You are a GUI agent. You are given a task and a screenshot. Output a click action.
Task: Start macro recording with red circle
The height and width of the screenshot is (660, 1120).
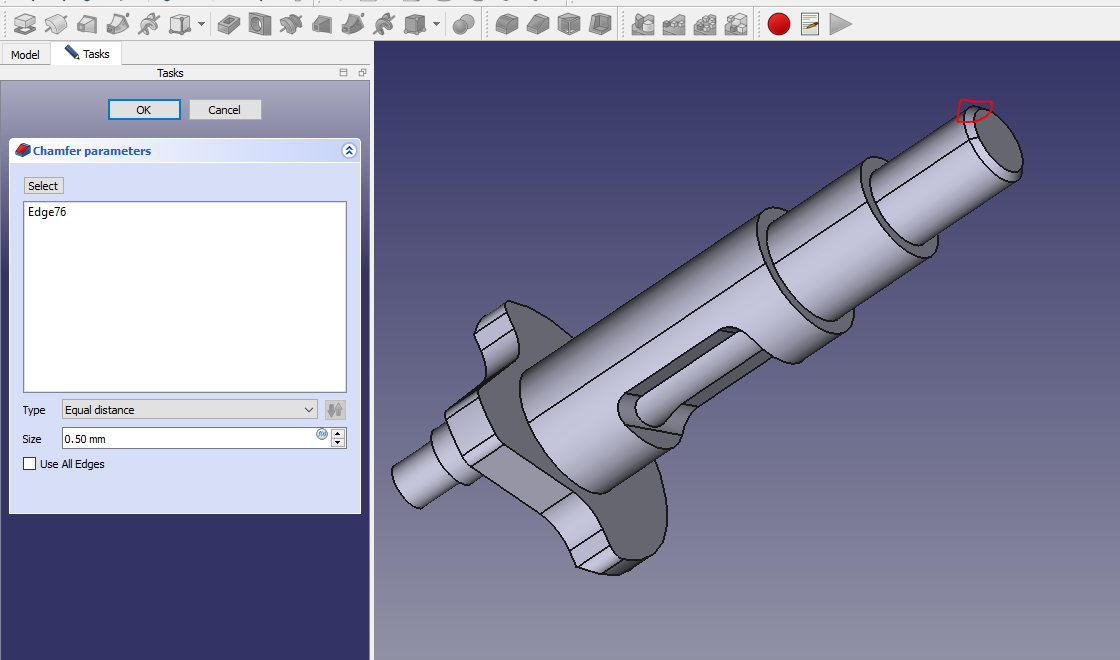tap(778, 23)
